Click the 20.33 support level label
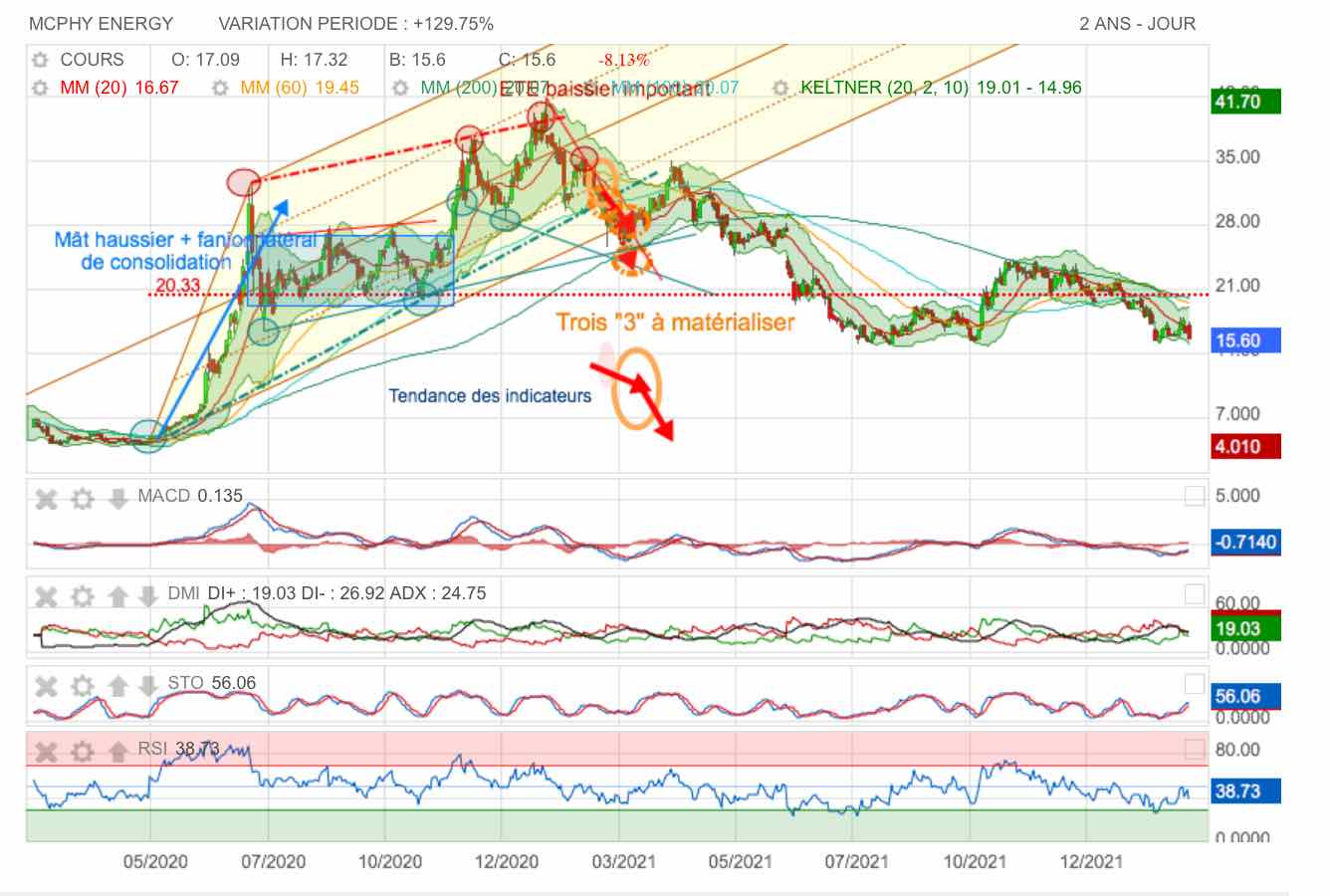1330x896 pixels. (x=177, y=287)
